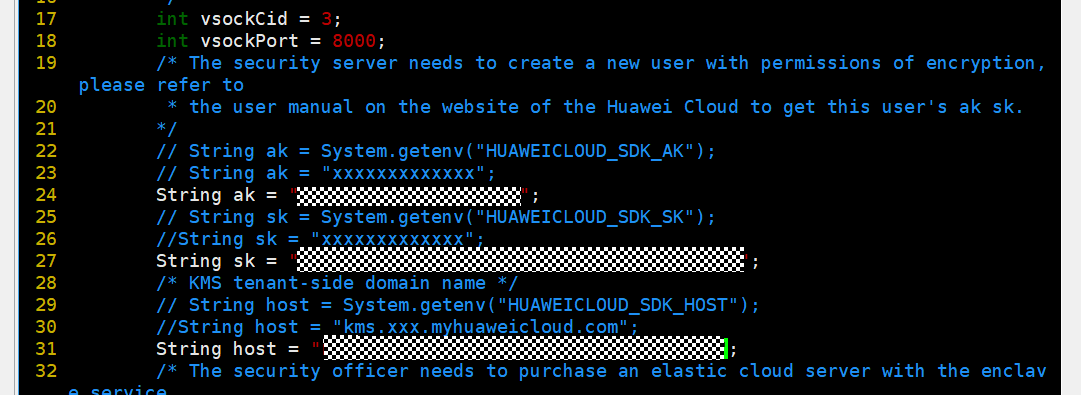Place cursor on 'vsockPort' variable name
The height and width of the screenshot is (395, 1081).
(250, 41)
